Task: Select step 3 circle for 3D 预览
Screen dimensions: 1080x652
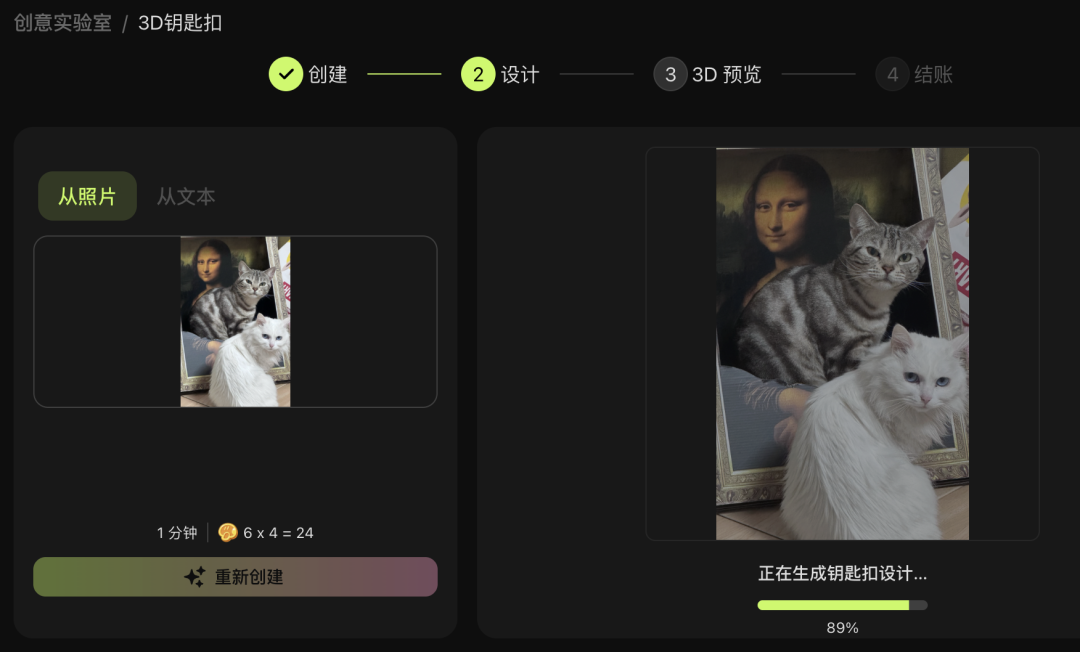Action: [670, 74]
